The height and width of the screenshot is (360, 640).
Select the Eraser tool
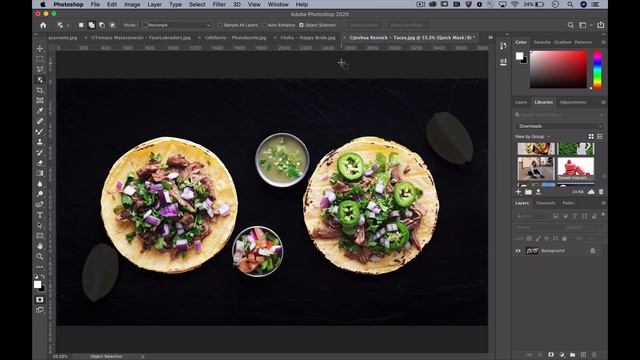tap(40, 163)
